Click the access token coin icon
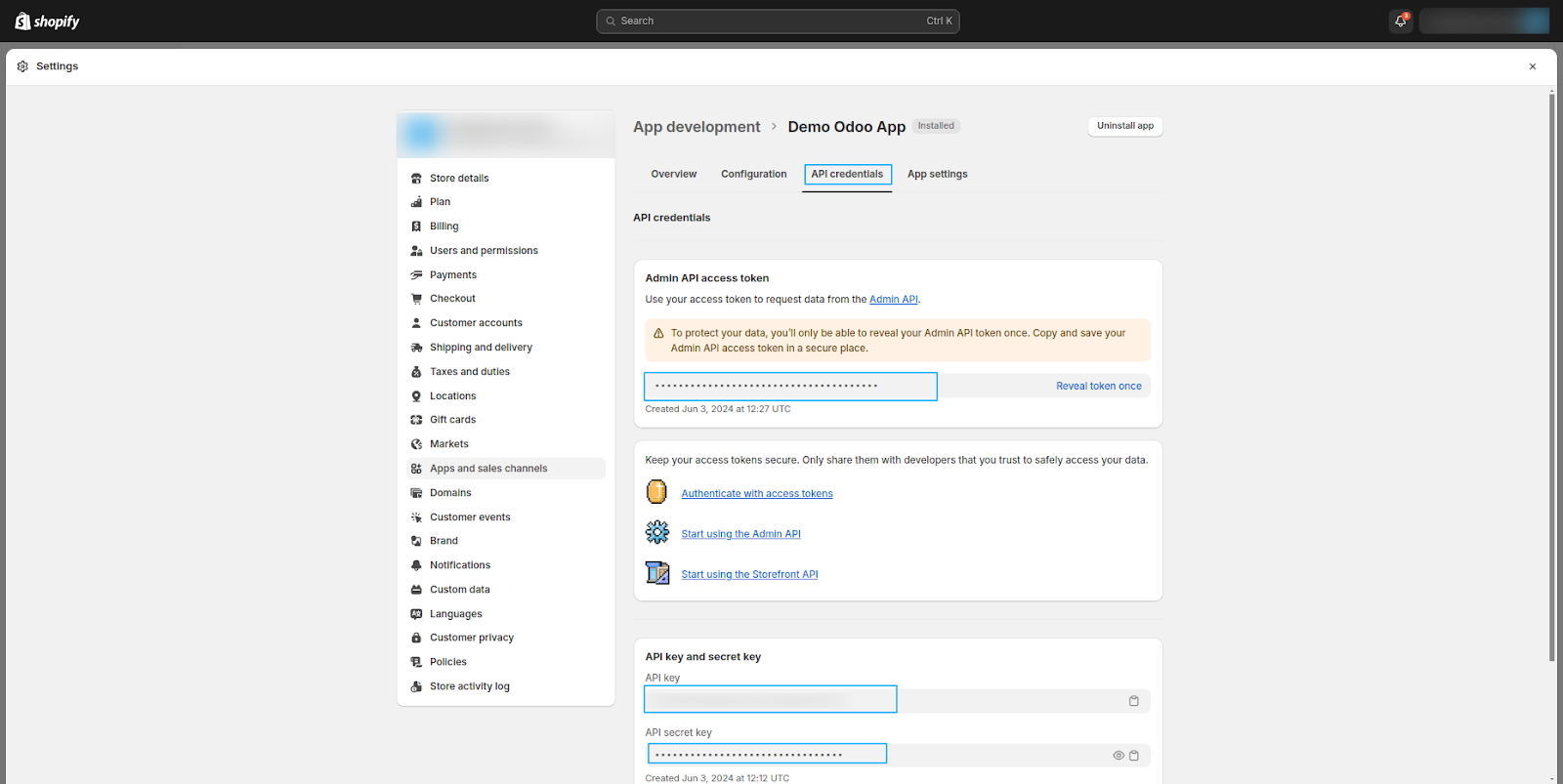The image size is (1563, 784). (x=656, y=492)
